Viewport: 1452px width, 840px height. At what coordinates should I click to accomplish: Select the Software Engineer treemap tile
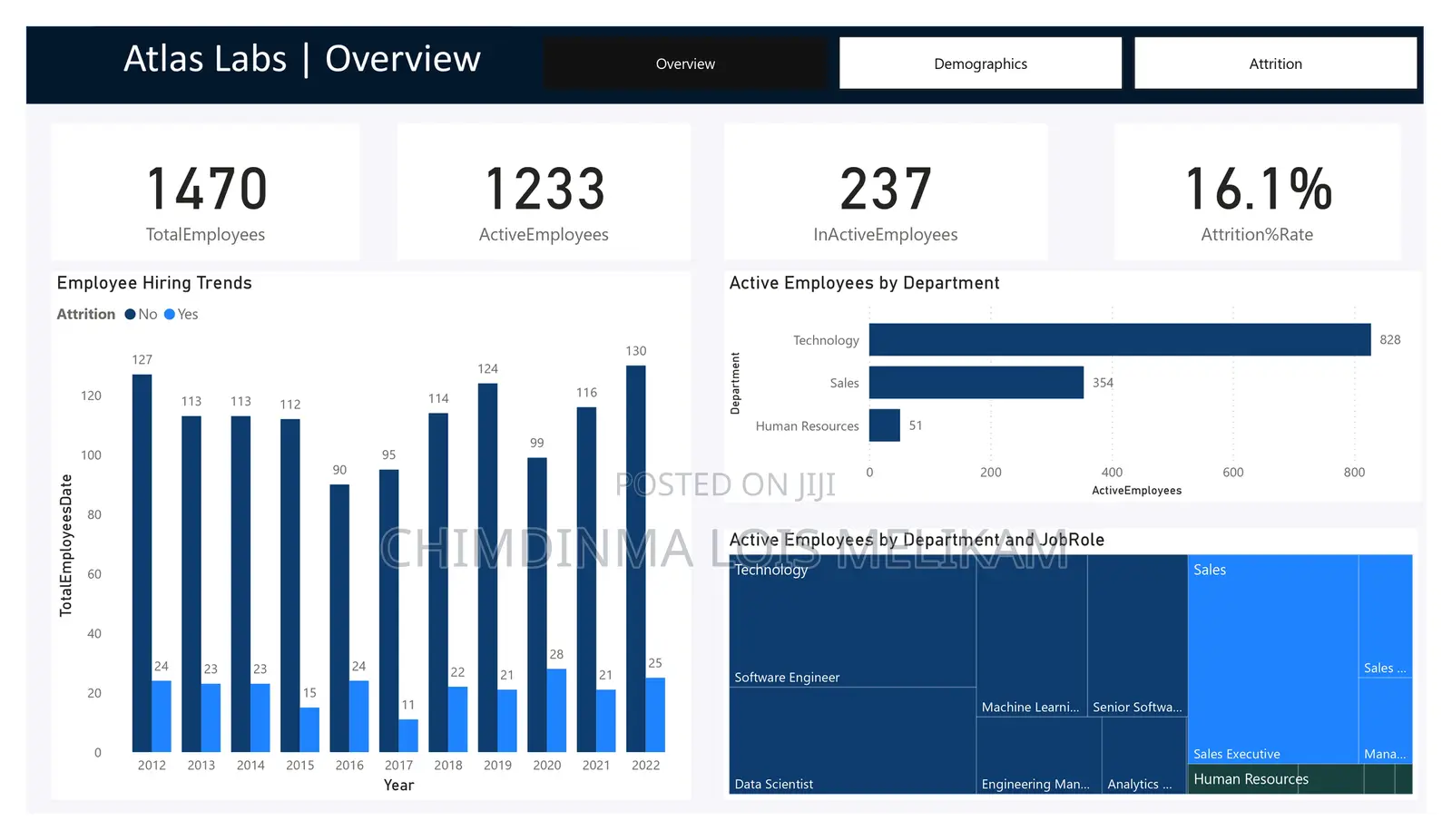pyautogui.click(x=852, y=621)
